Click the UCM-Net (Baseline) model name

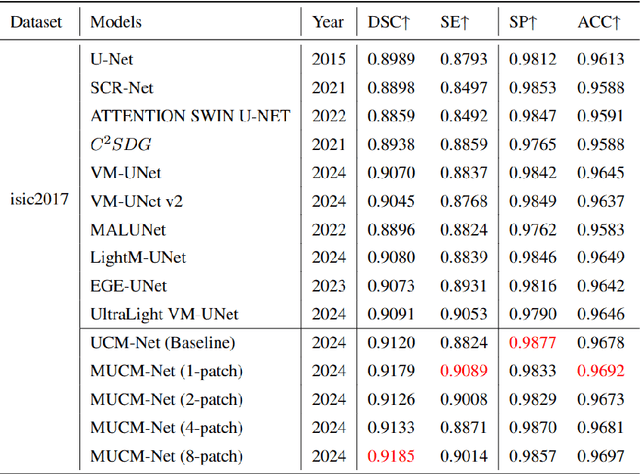tap(162, 343)
